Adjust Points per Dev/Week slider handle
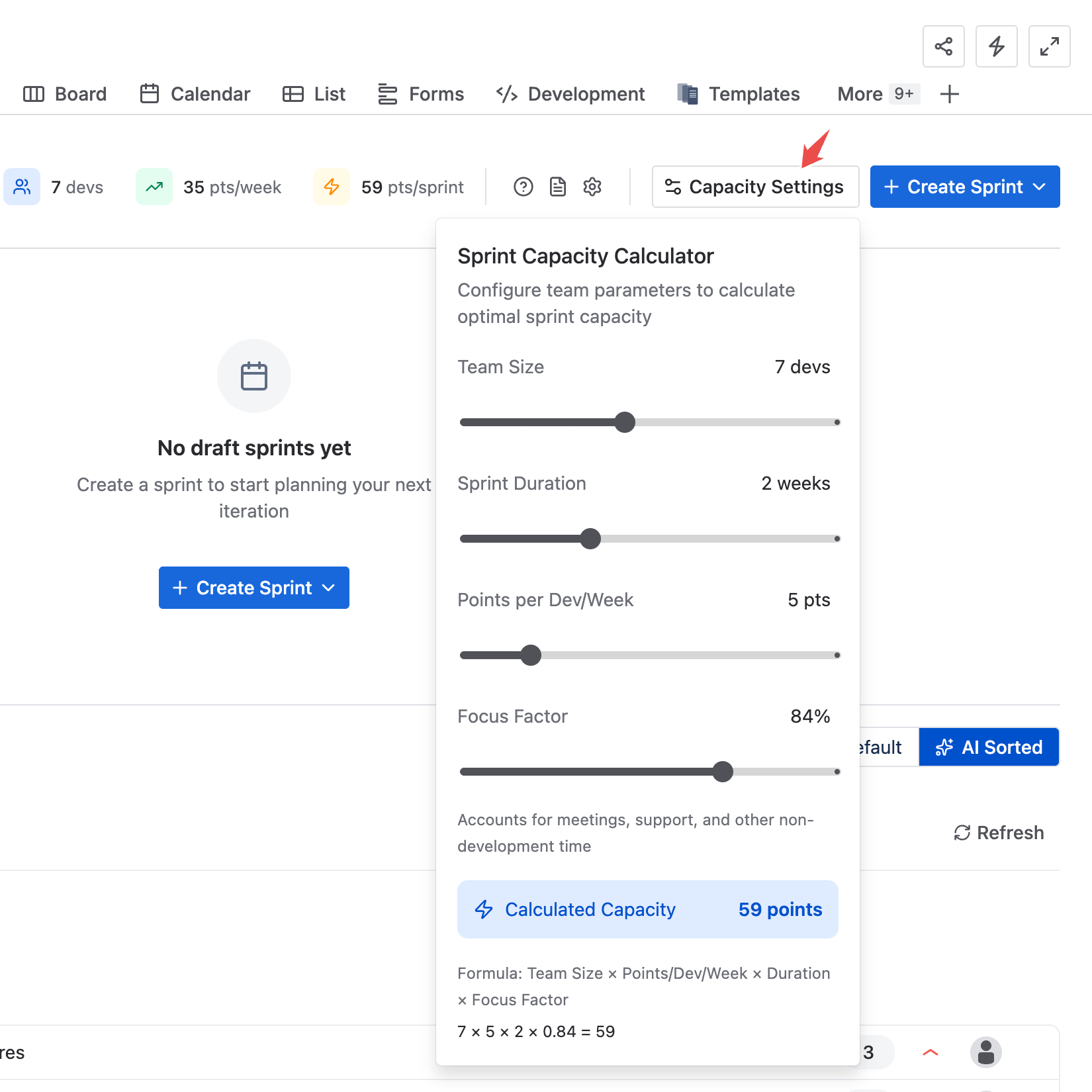 pos(531,655)
